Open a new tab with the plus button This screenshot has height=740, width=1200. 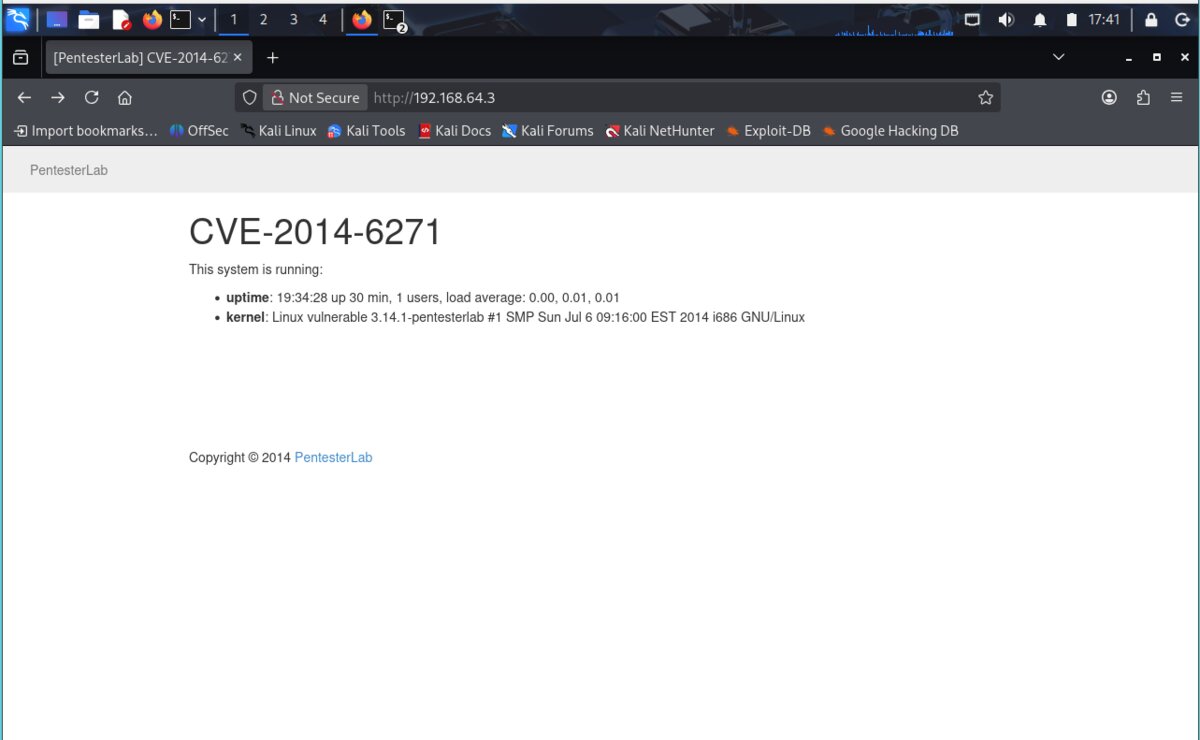click(x=272, y=57)
